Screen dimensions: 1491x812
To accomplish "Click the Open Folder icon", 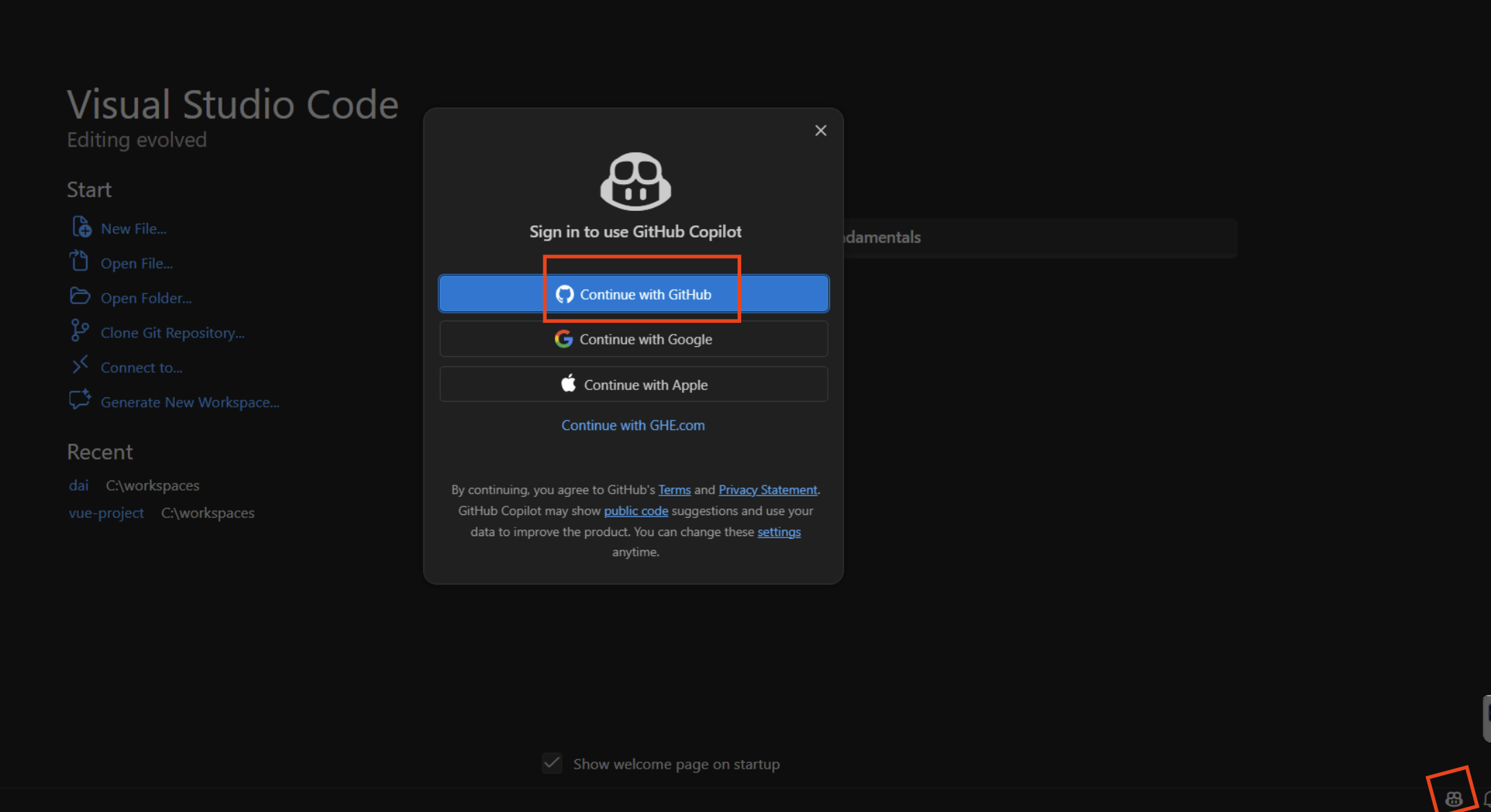I will tap(79, 296).
